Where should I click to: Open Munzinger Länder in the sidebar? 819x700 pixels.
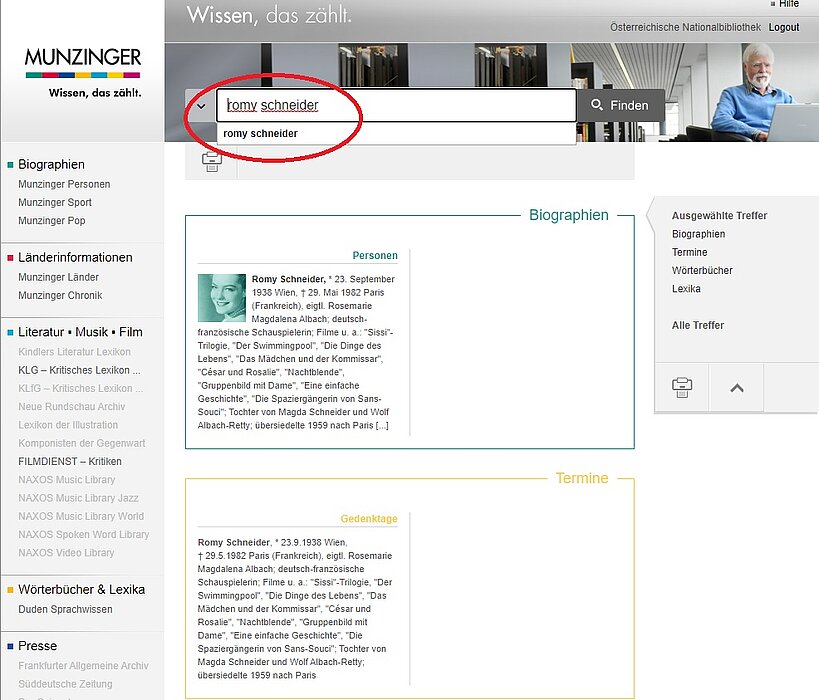click(58, 277)
